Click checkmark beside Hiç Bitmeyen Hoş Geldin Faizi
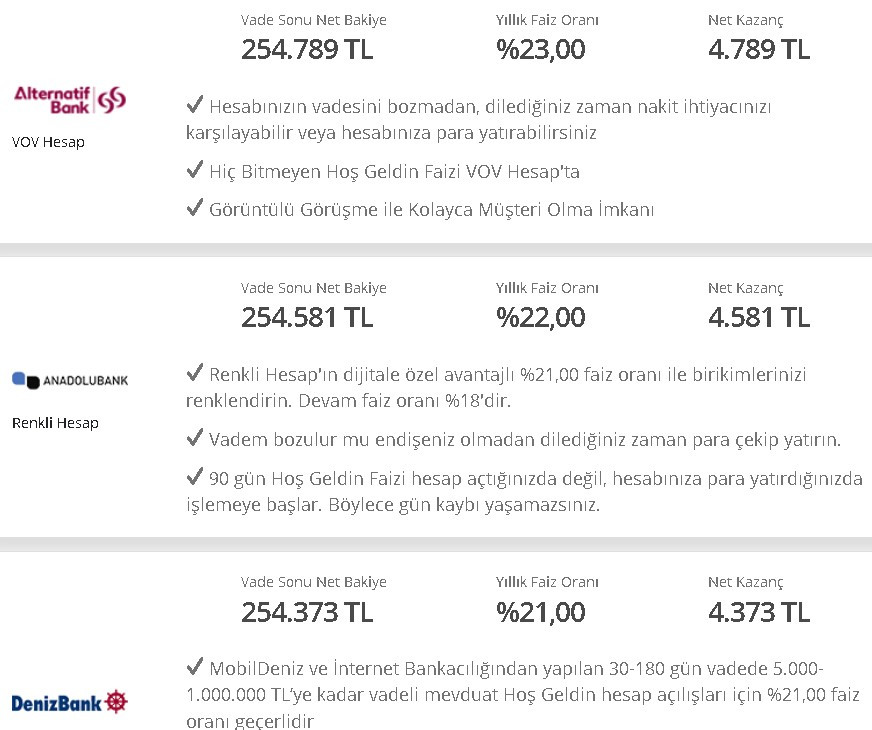This screenshot has height=730, width=872. [195, 171]
